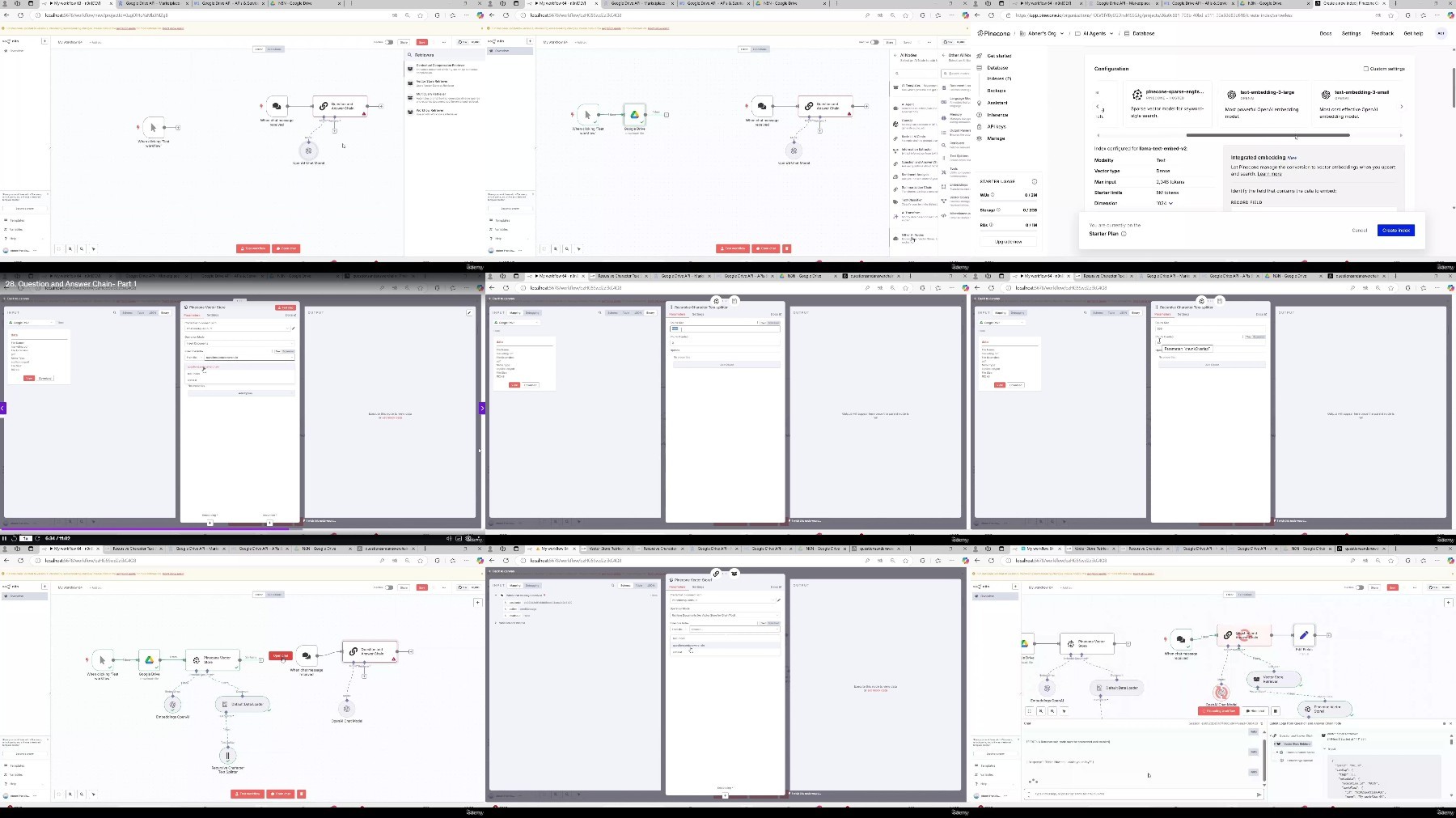
Task: Click the Starter Usage info icon
Action: 1034,181
